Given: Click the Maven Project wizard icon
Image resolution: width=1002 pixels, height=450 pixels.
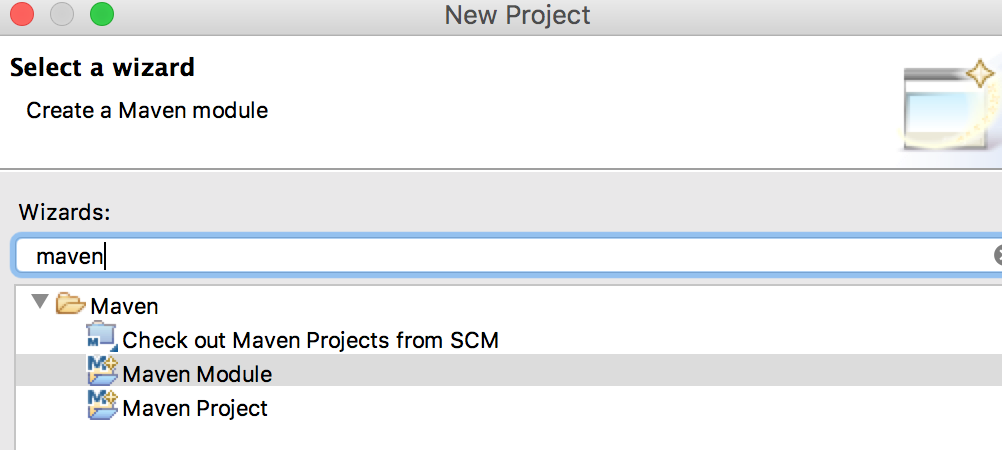Looking at the screenshot, I should coord(102,406).
